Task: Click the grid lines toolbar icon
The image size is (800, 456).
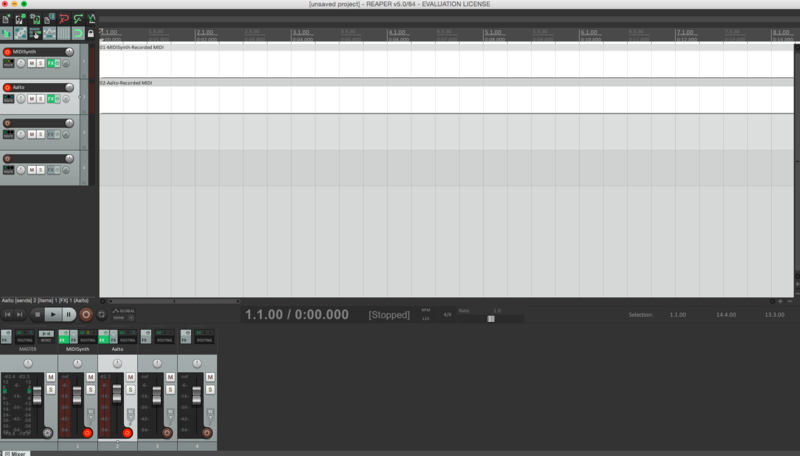Action: coord(63,34)
